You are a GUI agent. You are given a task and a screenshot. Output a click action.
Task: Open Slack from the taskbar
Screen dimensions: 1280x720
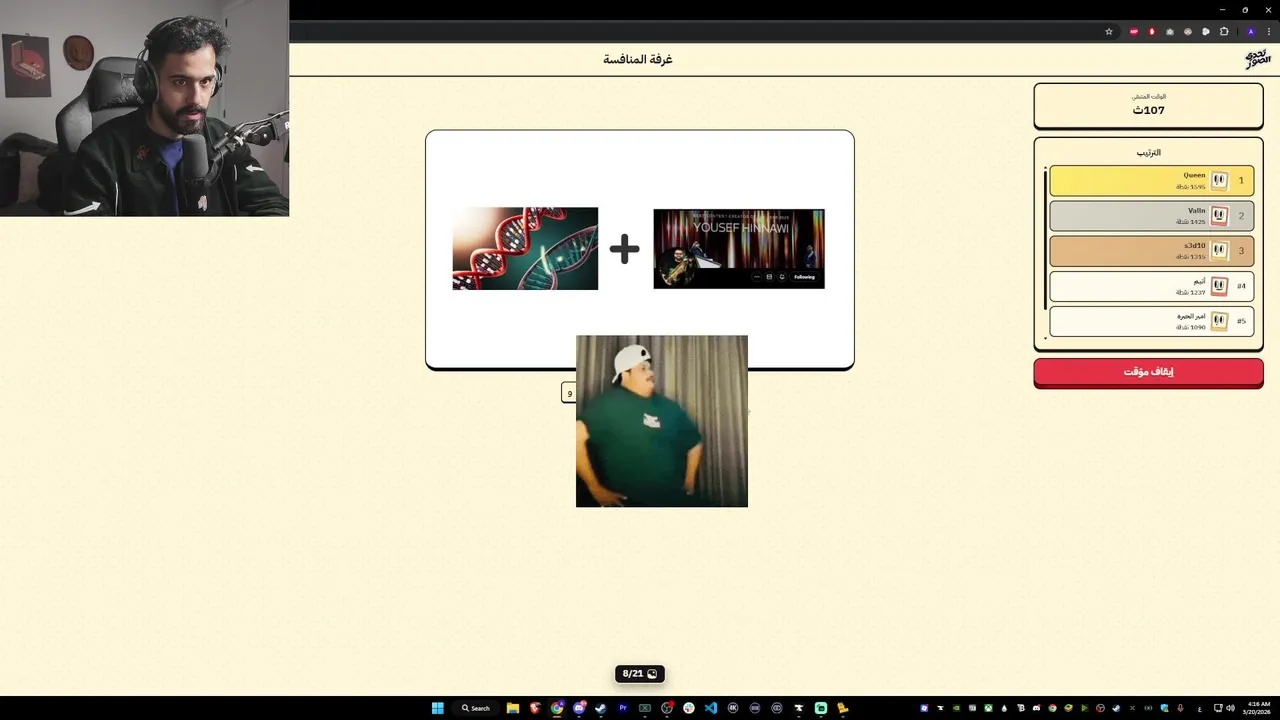pyautogui.click(x=689, y=708)
